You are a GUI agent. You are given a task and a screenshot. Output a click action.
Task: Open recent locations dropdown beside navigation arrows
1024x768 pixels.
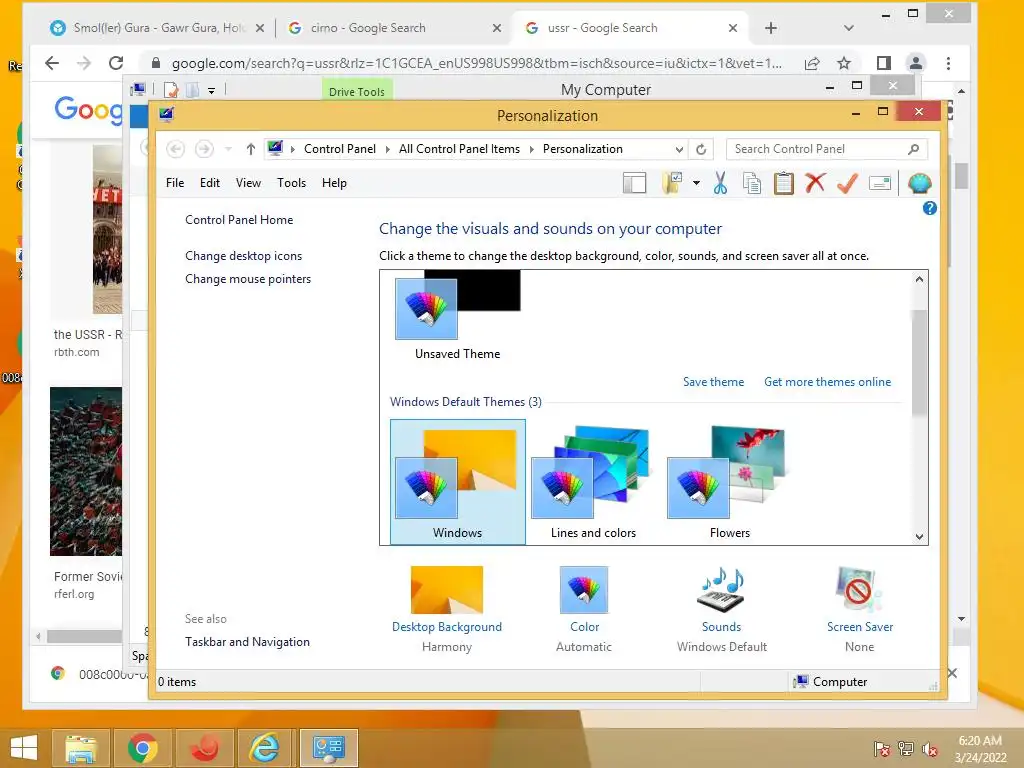pos(228,149)
